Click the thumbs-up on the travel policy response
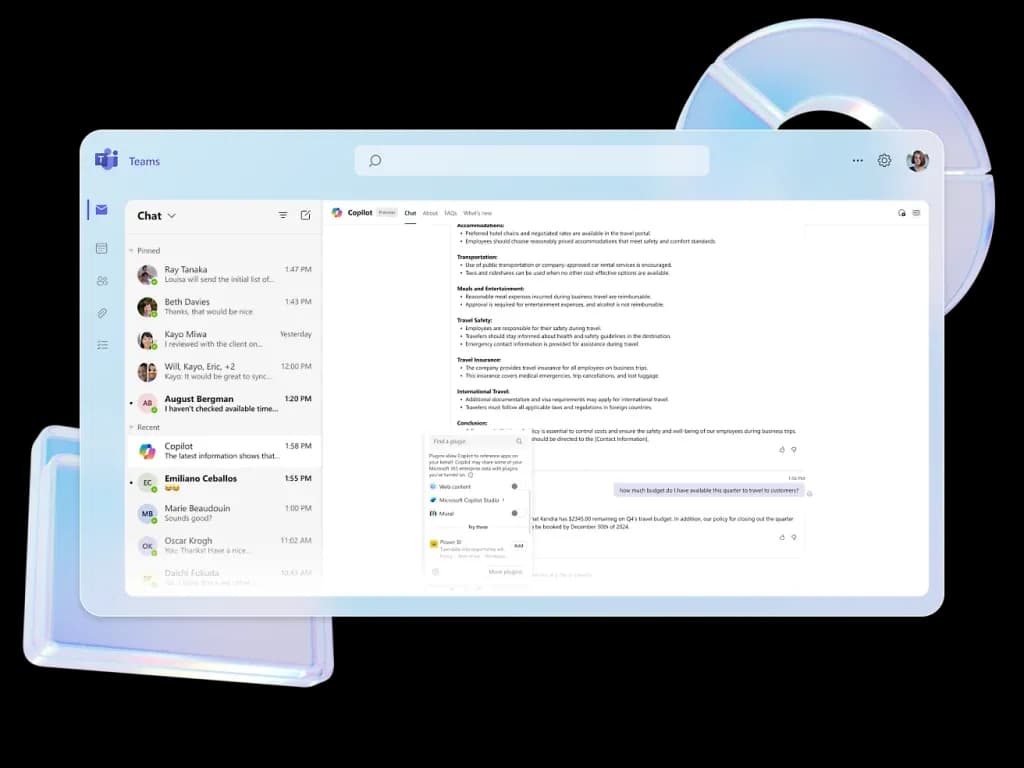This screenshot has height=768, width=1024. point(782,449)
